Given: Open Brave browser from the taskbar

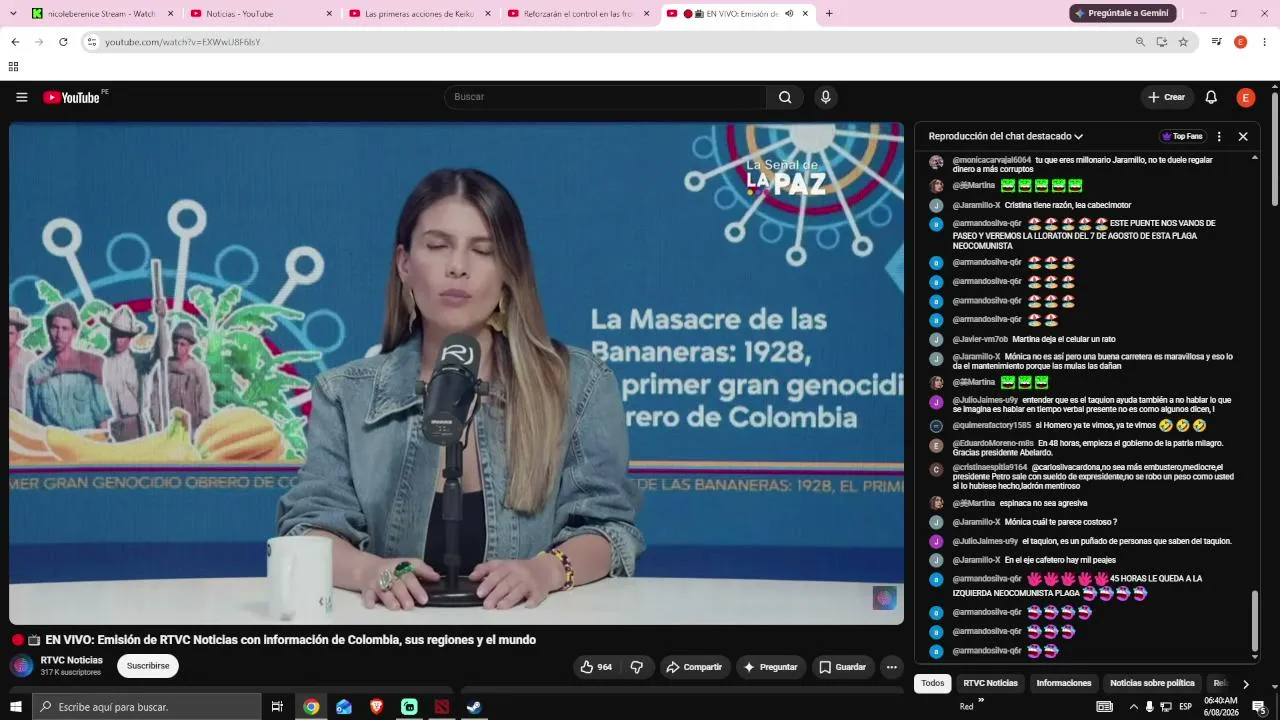Looking at the screenshot, I should pyautogui.click(x=376, y=707).
